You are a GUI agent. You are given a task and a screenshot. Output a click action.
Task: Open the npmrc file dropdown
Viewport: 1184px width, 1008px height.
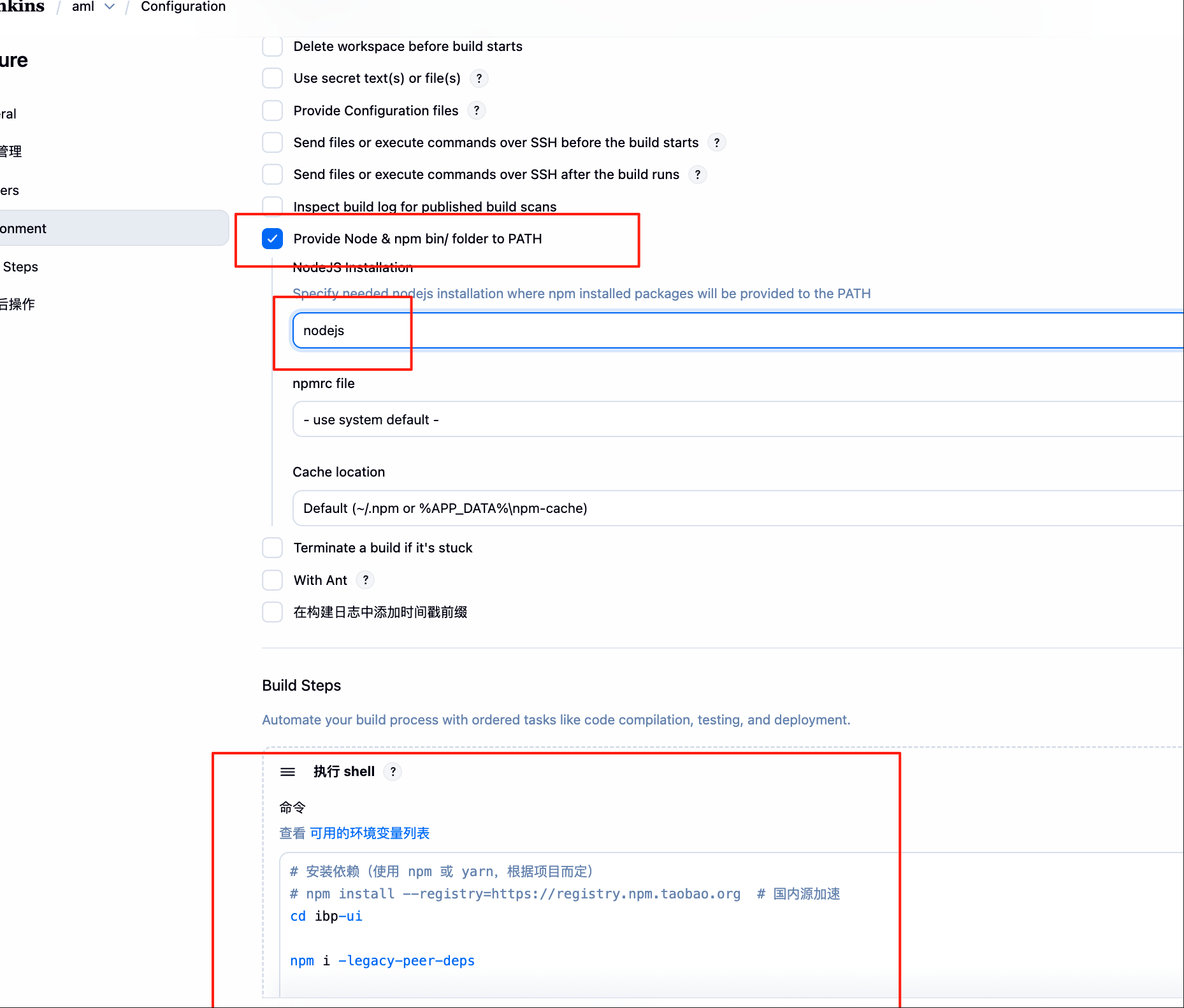[x=738, y=419]
